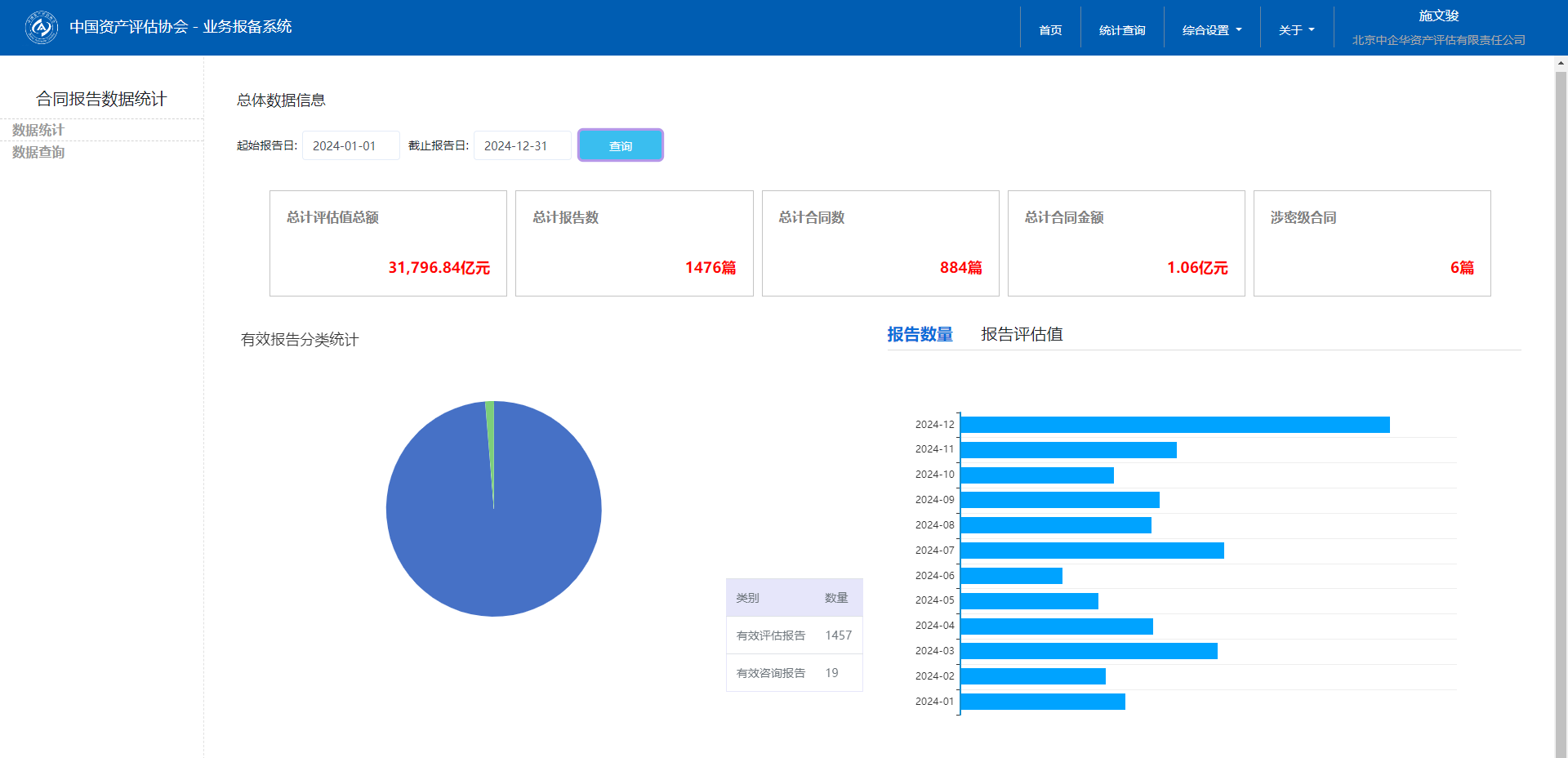Screen dimensions: 1568x758
Task: Open the 统计查询 menu item
Action: coord(1122,30)
